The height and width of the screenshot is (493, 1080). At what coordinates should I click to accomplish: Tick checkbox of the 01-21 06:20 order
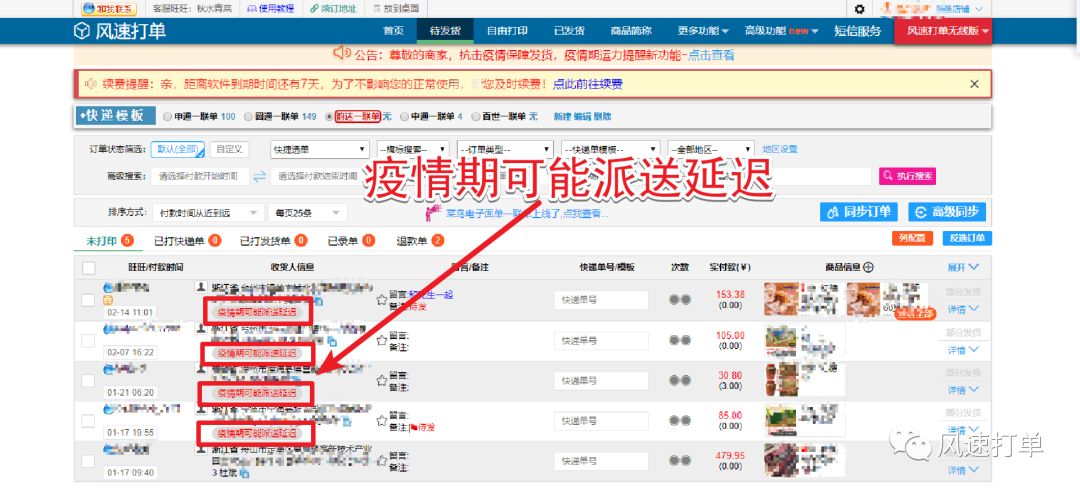88,381
